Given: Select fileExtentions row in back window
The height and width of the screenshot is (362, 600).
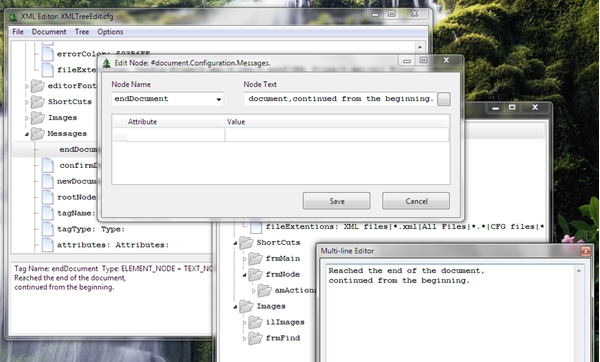Looking at the screenshot, I should (x=405, y=227).
